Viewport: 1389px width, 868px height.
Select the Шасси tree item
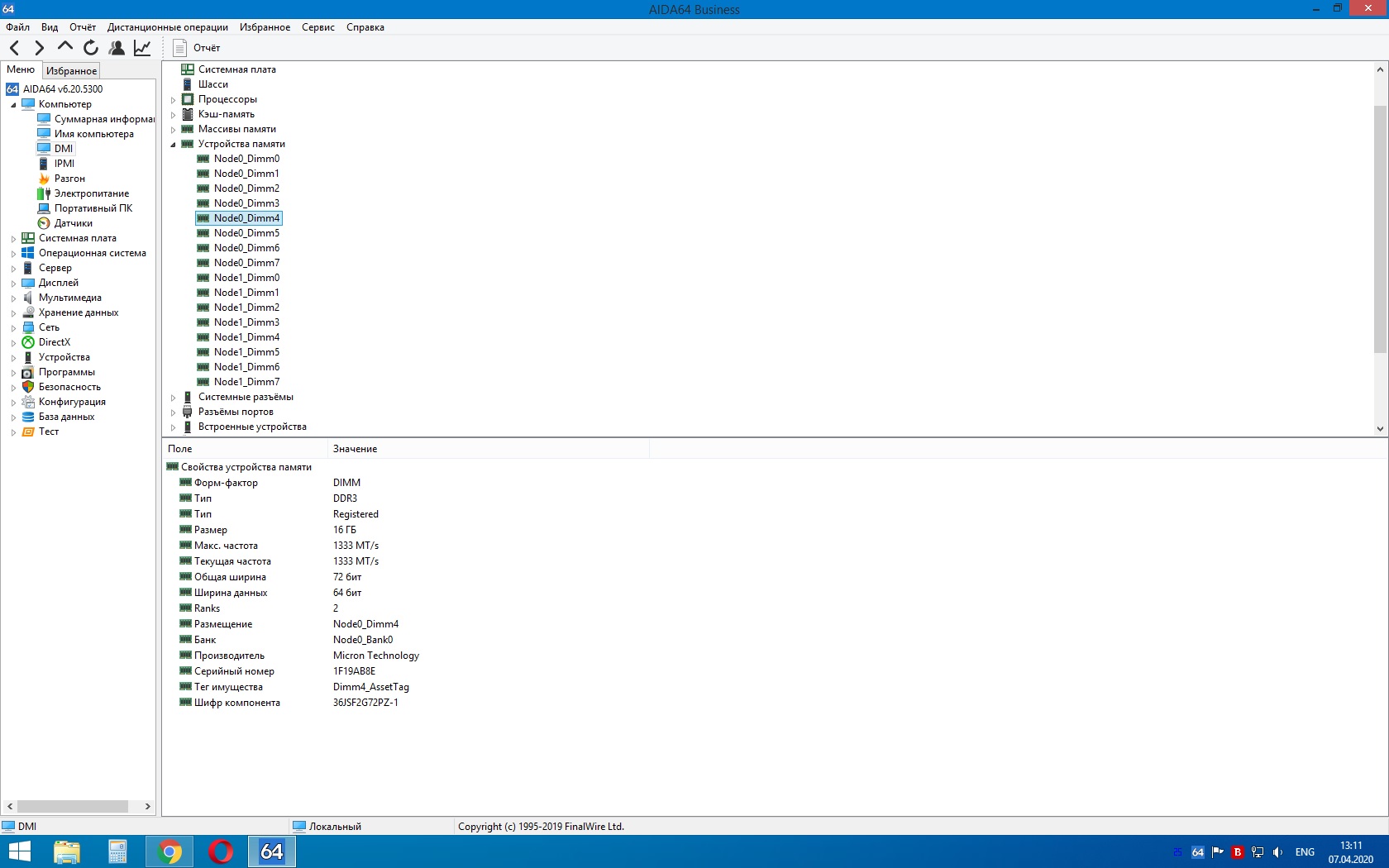(213, 84)
